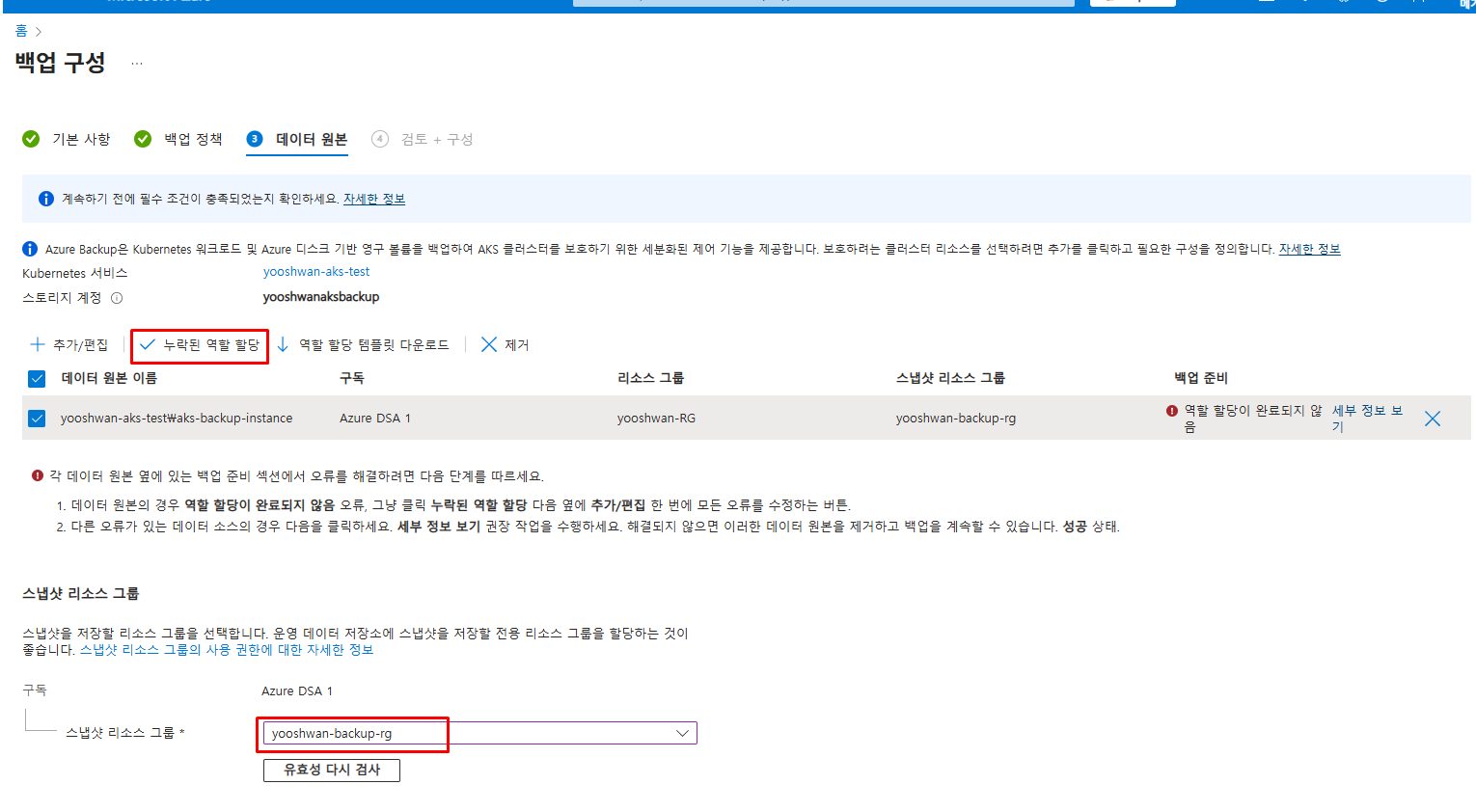
Task: Click the error icon before the instructions paragraph
Action: pos(38,475)
